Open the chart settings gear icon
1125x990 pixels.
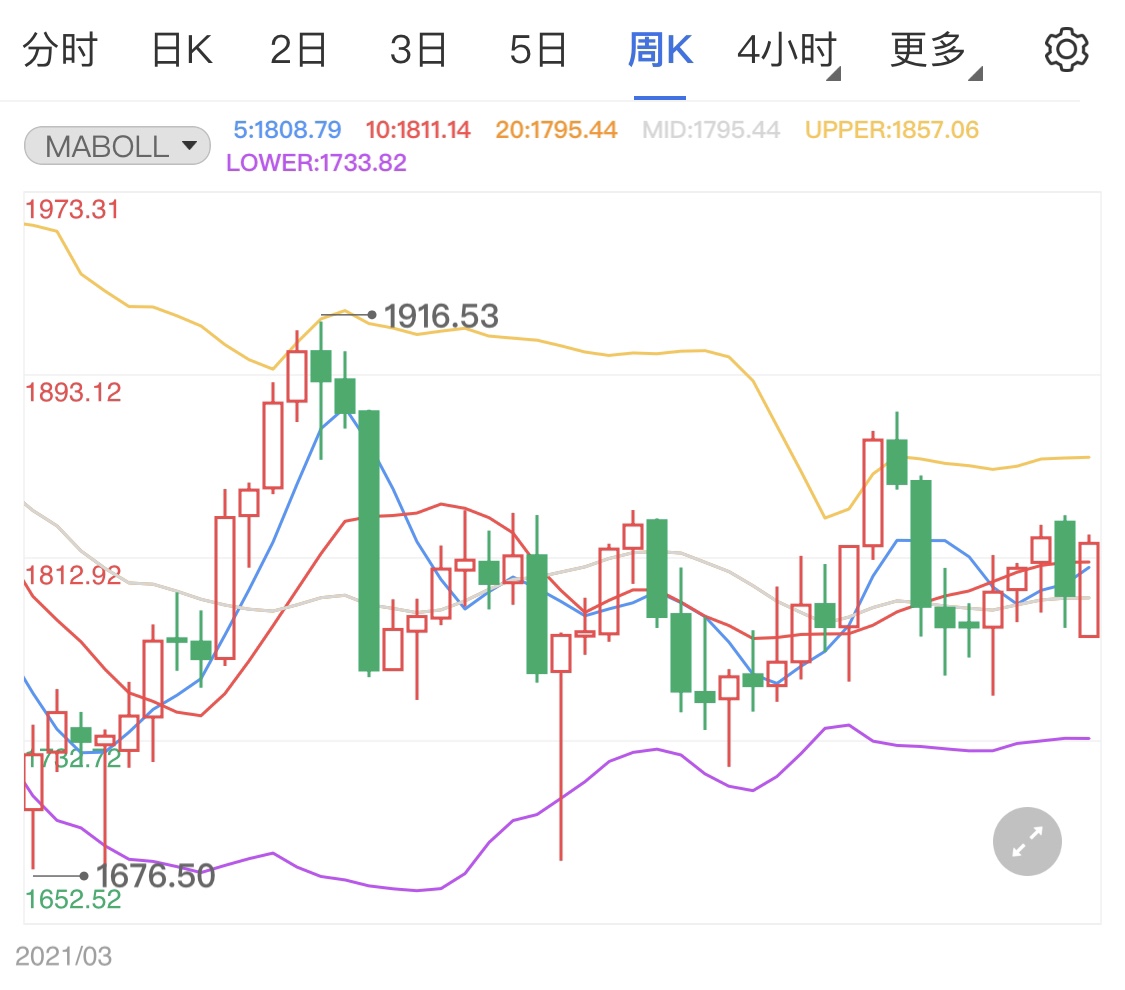(x=1066, y=50)
